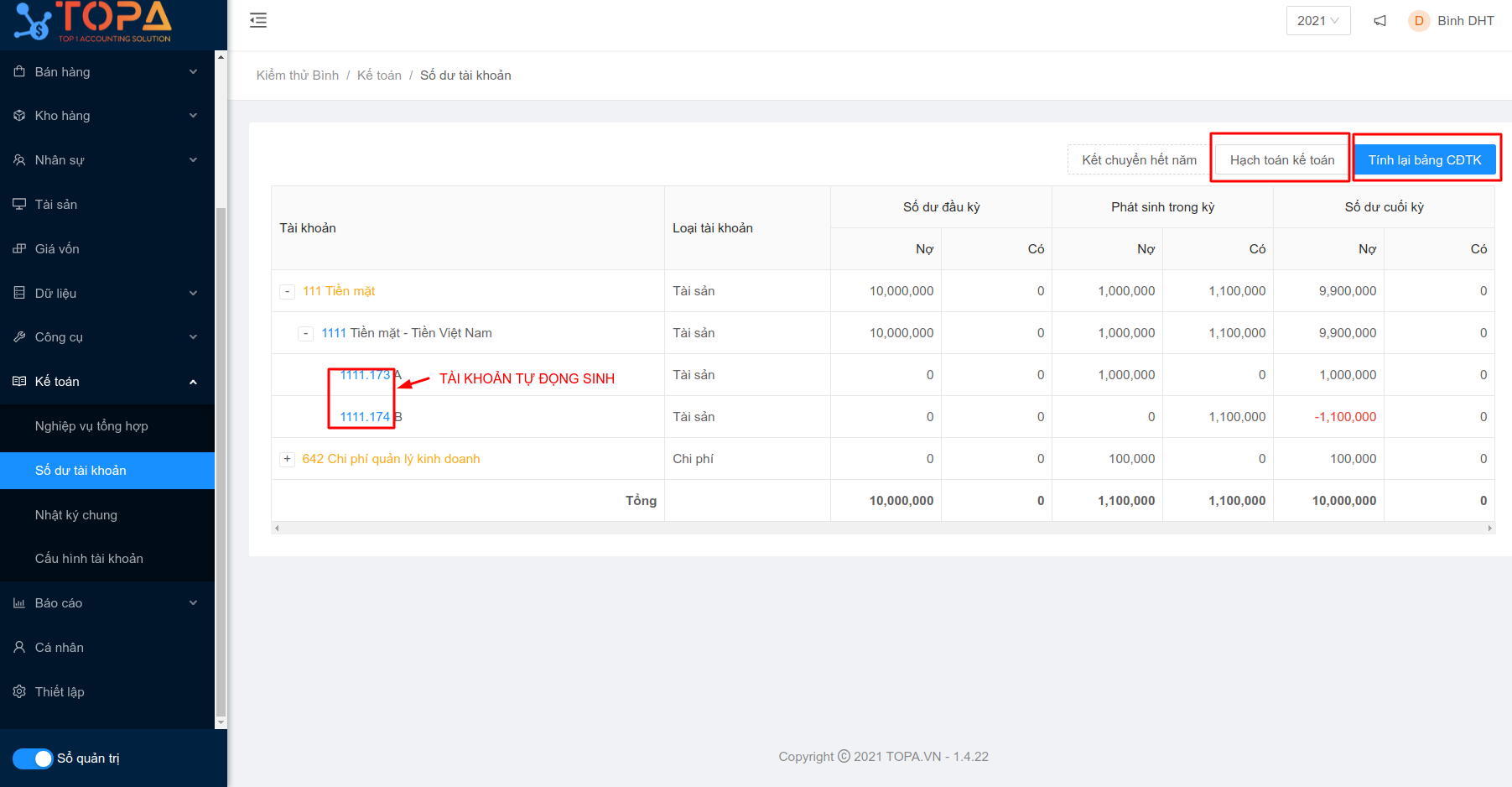The image size is (1512, 787).
Task: Click Số dư cuối kỳ column header
Action: pyautogui.click(x=1384, y=207)
